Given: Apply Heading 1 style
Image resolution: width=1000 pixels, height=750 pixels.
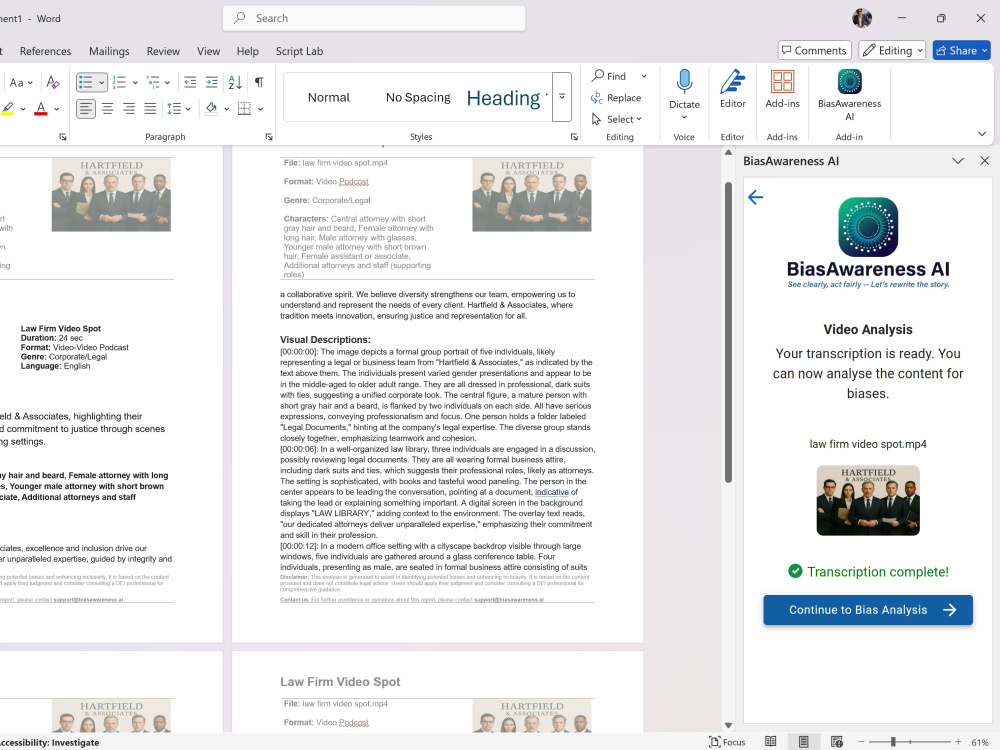Looking at the screenshot, I should point(506,98).
